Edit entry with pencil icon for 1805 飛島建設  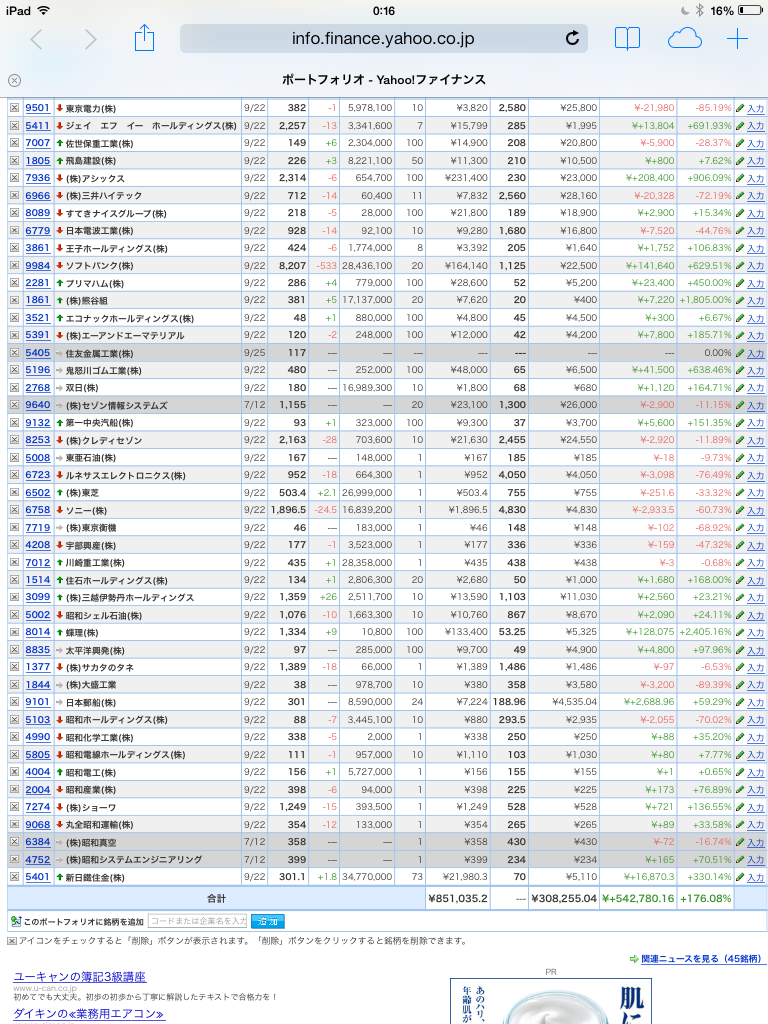pos(740,161)
